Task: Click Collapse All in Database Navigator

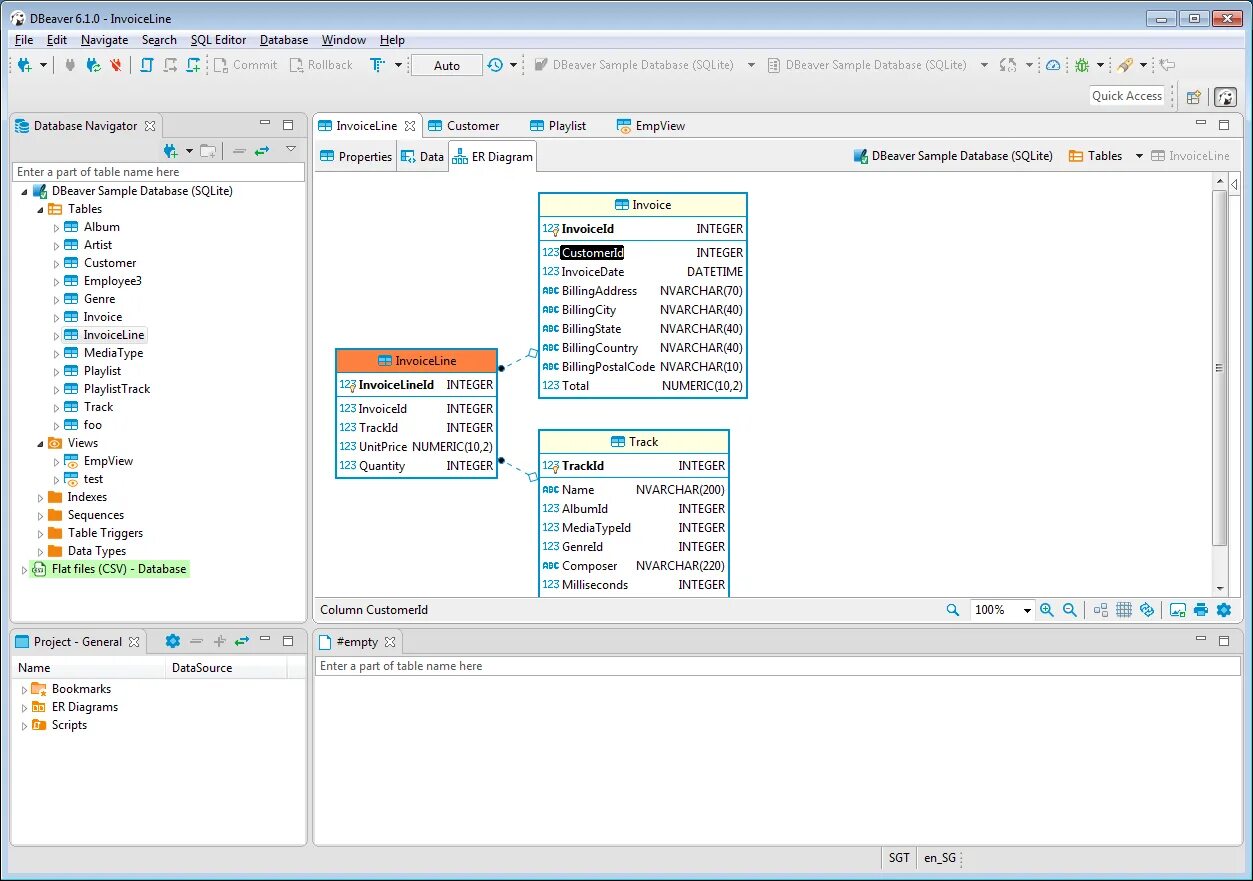Action: click(239, 151)
